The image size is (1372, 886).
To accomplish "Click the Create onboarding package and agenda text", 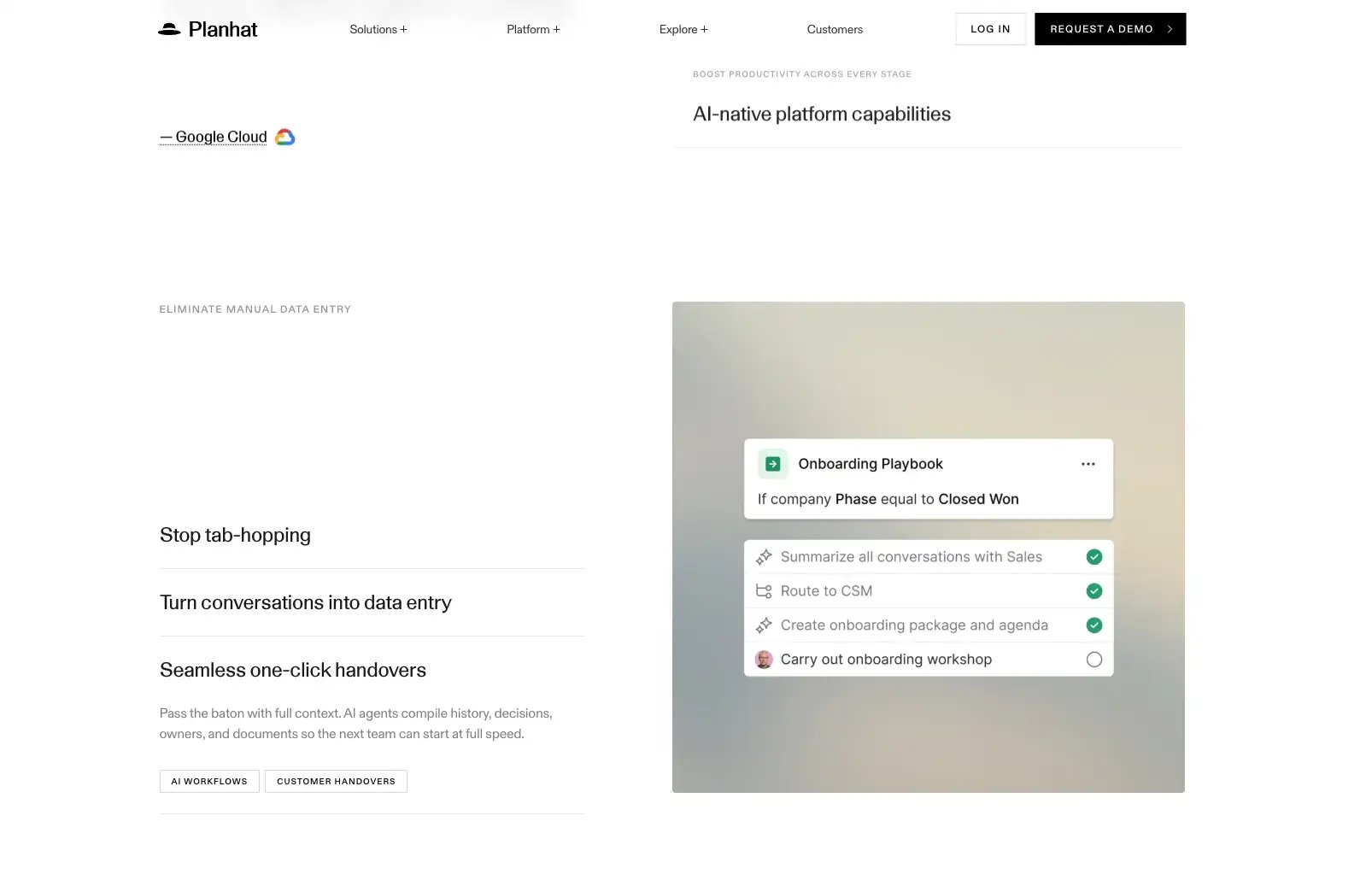I will pyautogui.click(x=914, y=625).
